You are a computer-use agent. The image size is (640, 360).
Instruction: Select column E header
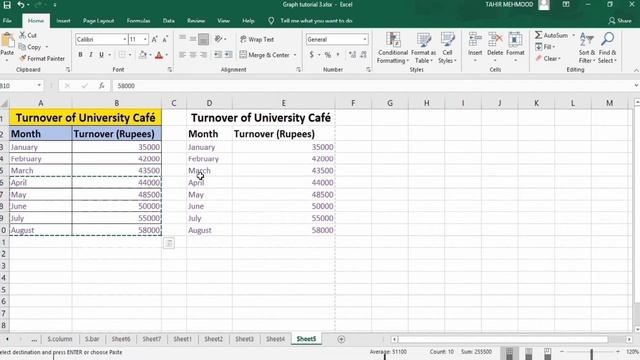283,103
